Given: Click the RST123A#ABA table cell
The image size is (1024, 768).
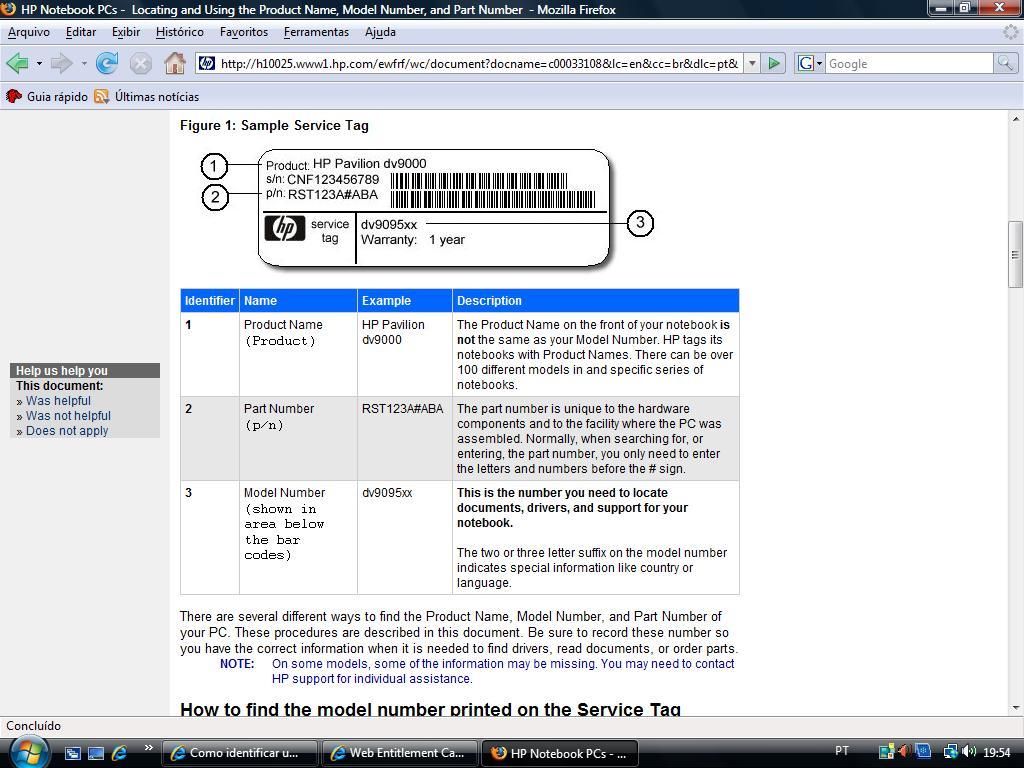Looking at the screenshot, I should [x=405, y=439].
